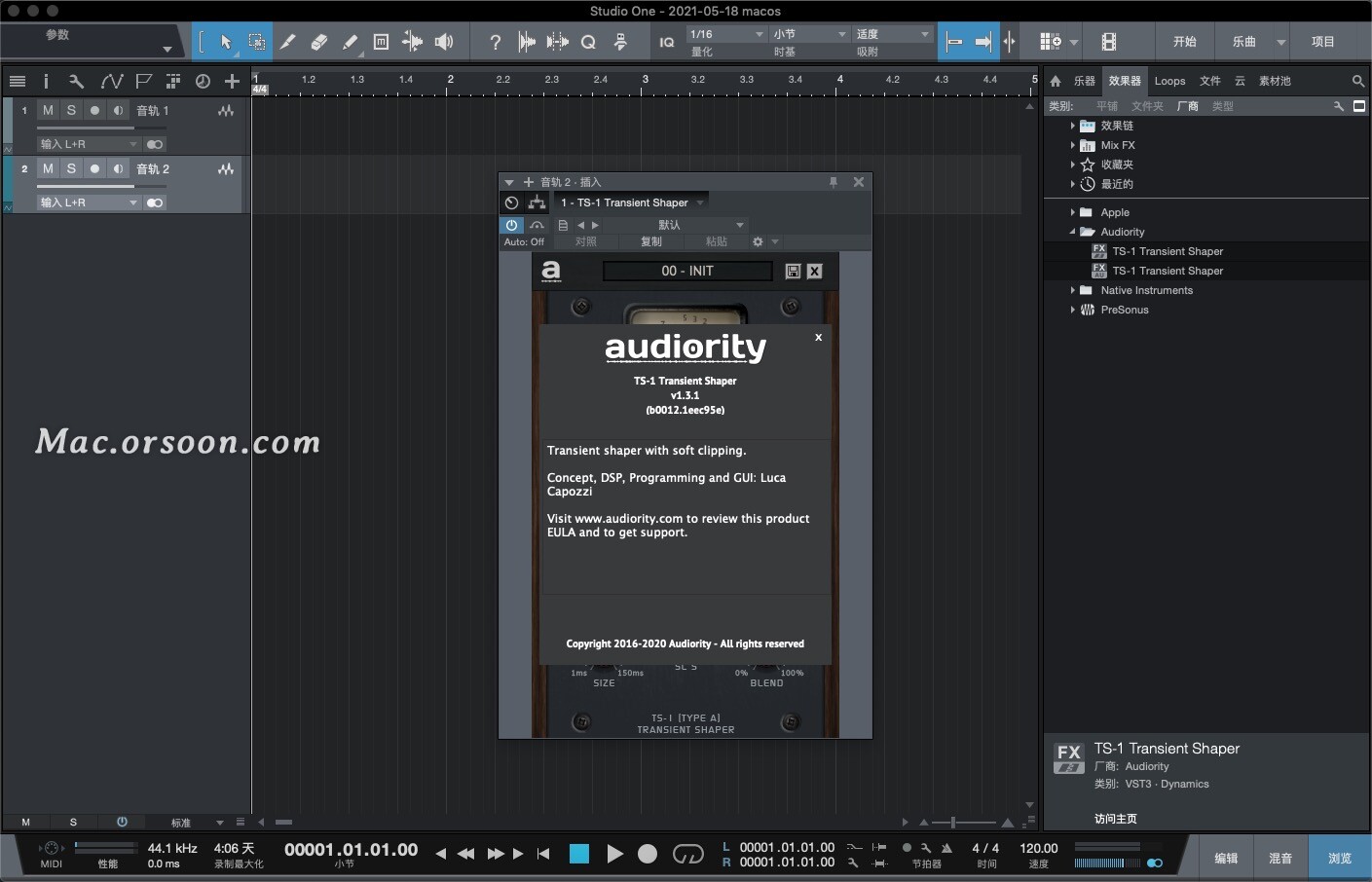Switch to the 乐器 browser tab

[1084, 81]
